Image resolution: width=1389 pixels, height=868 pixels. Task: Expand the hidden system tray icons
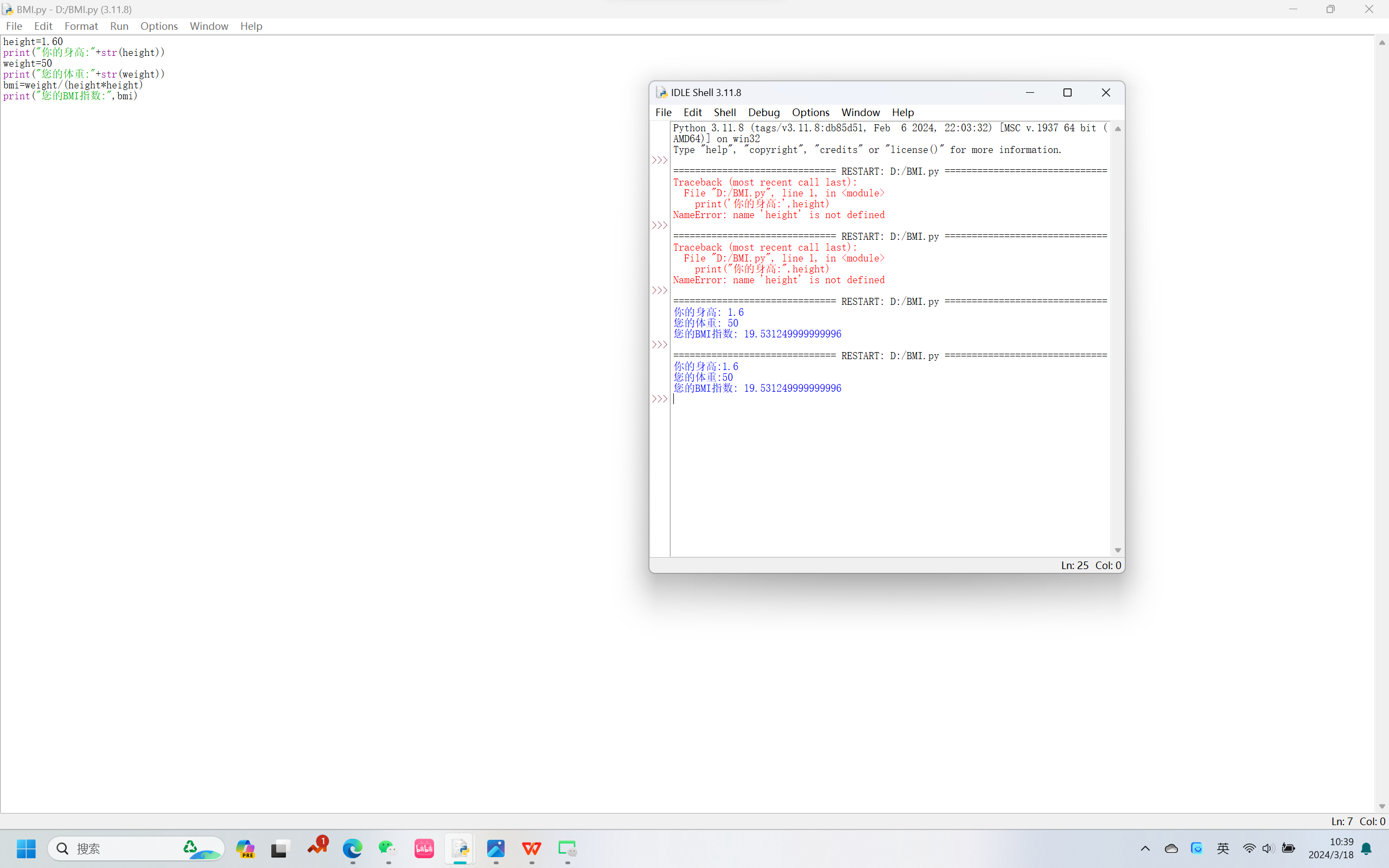[1145, 848]
